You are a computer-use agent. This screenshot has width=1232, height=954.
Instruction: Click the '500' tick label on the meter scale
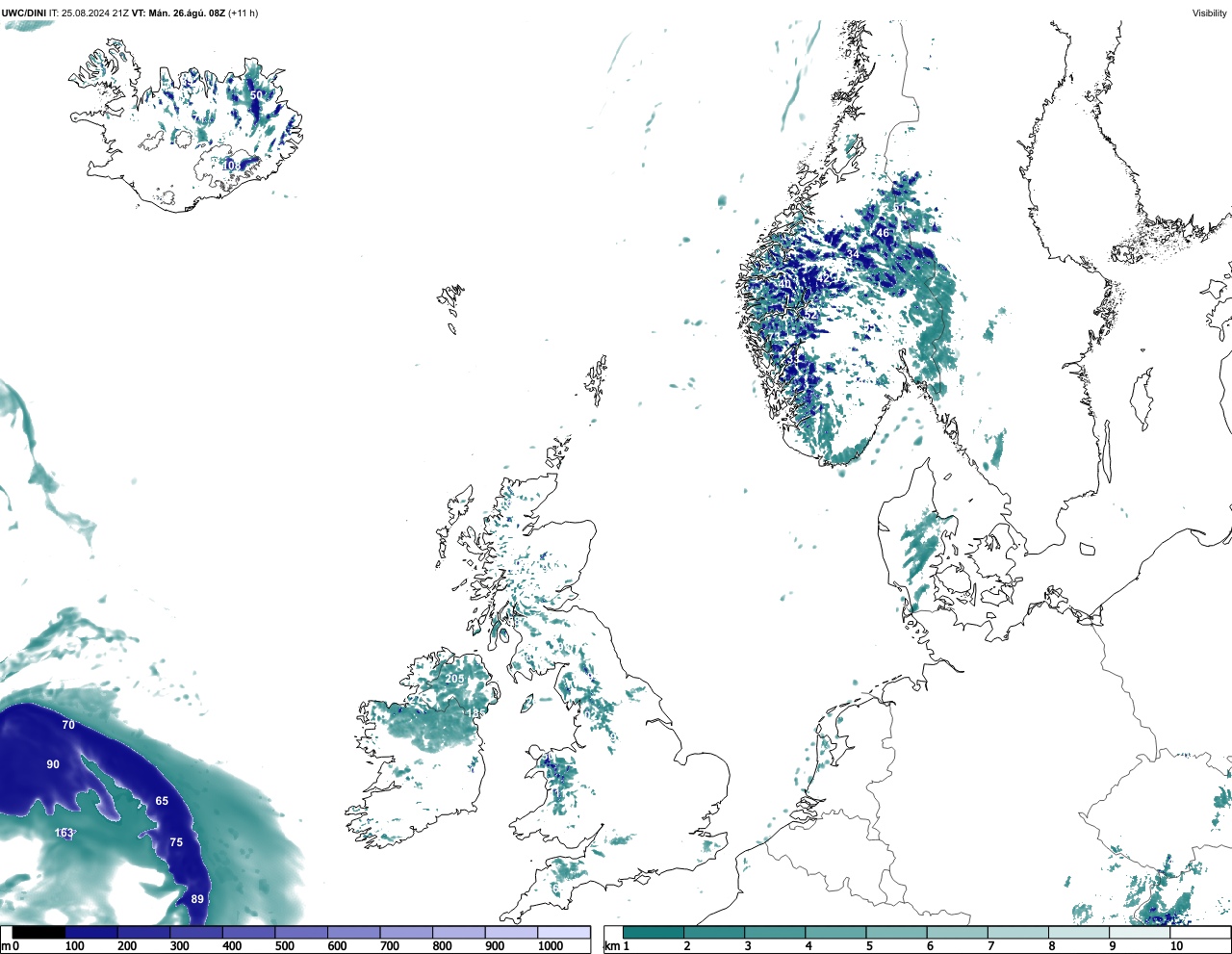click(x=284, y=946)
